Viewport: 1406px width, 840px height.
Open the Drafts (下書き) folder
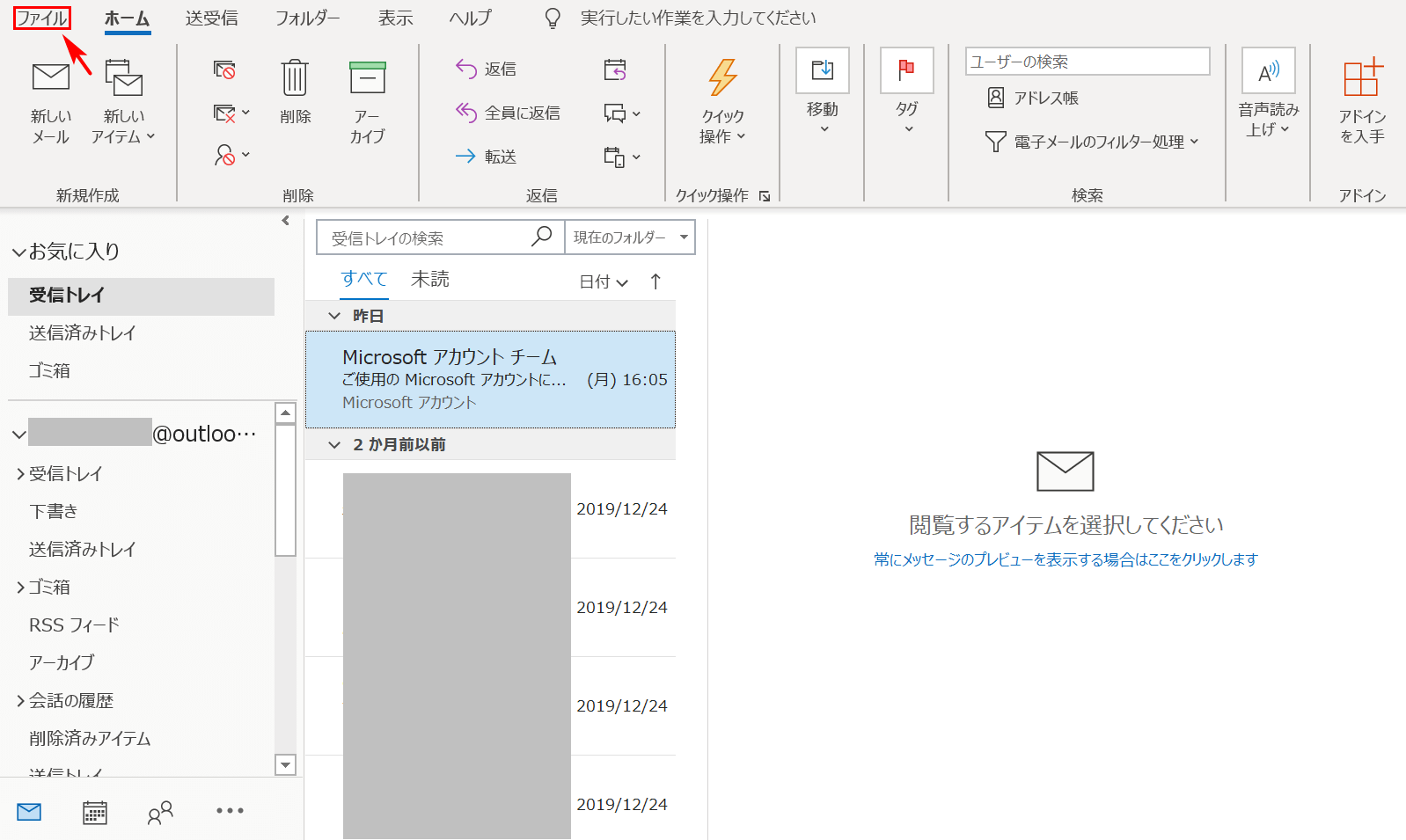coord(54,511)
